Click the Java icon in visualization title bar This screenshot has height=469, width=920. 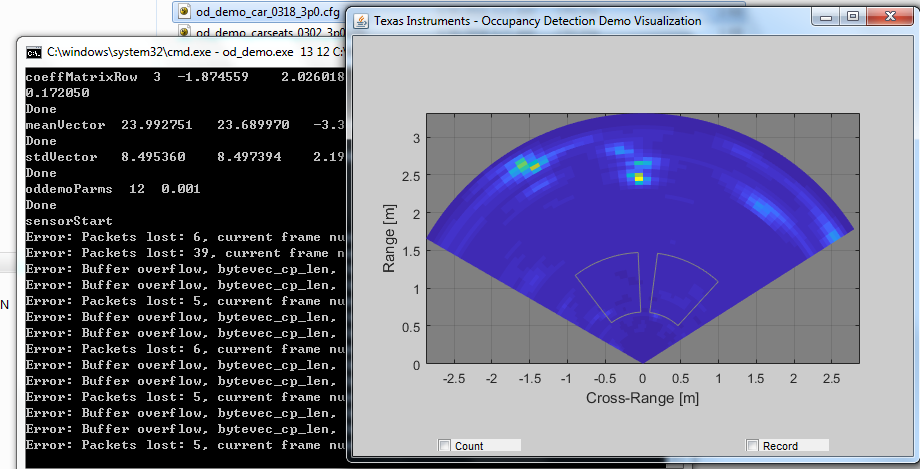(x=362, y=21)
